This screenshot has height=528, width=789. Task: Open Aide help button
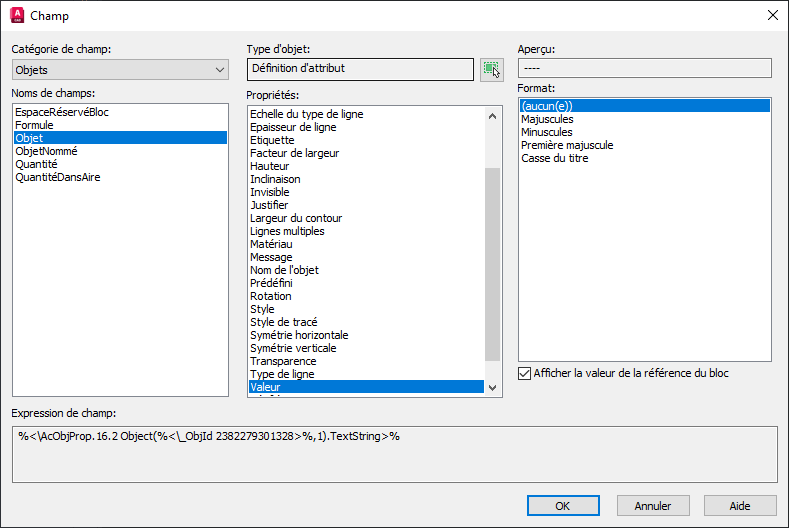pyautogui.click(x=740, y=506)
